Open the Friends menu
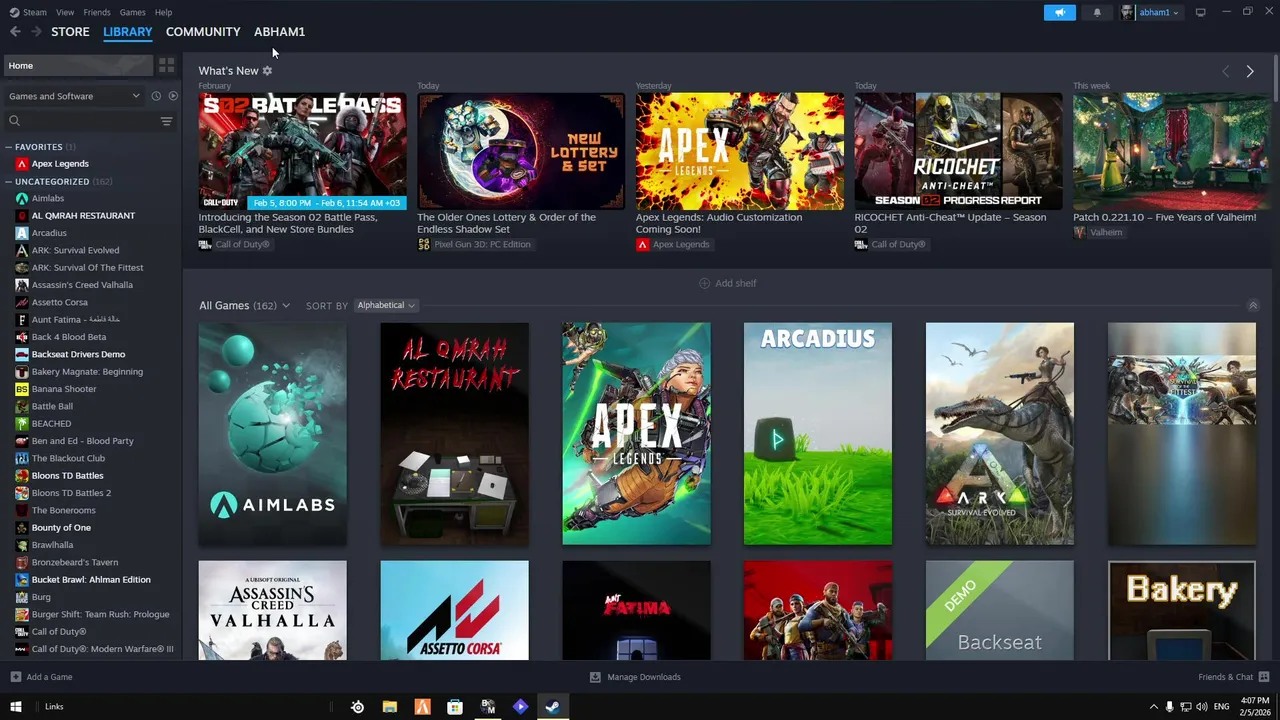1280x720 pixels. tap(97, 12)
